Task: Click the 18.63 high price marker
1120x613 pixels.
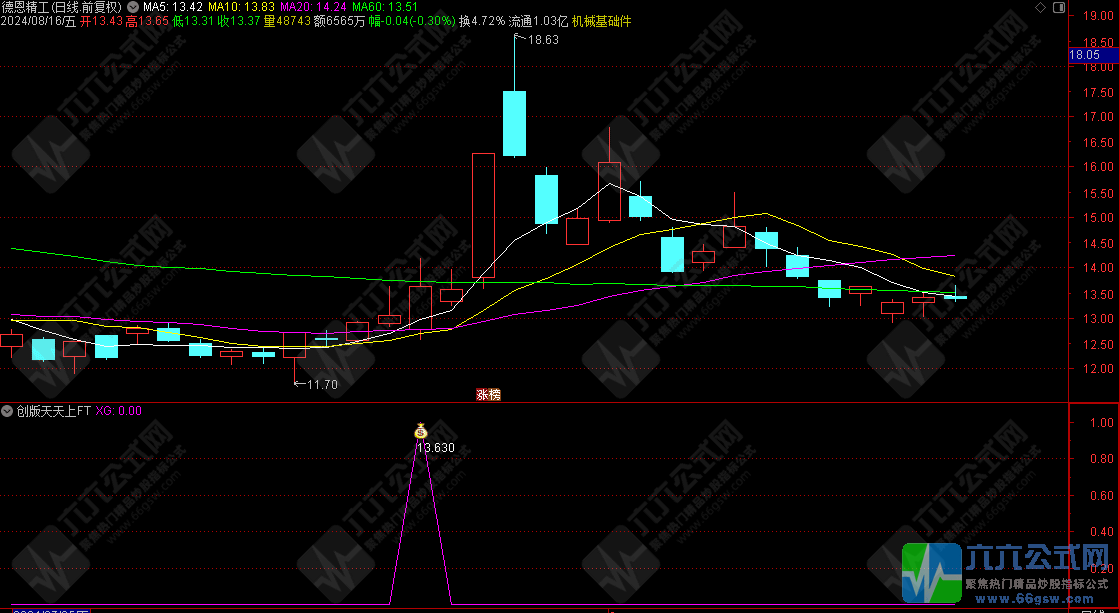Action: tap(543, 40)
